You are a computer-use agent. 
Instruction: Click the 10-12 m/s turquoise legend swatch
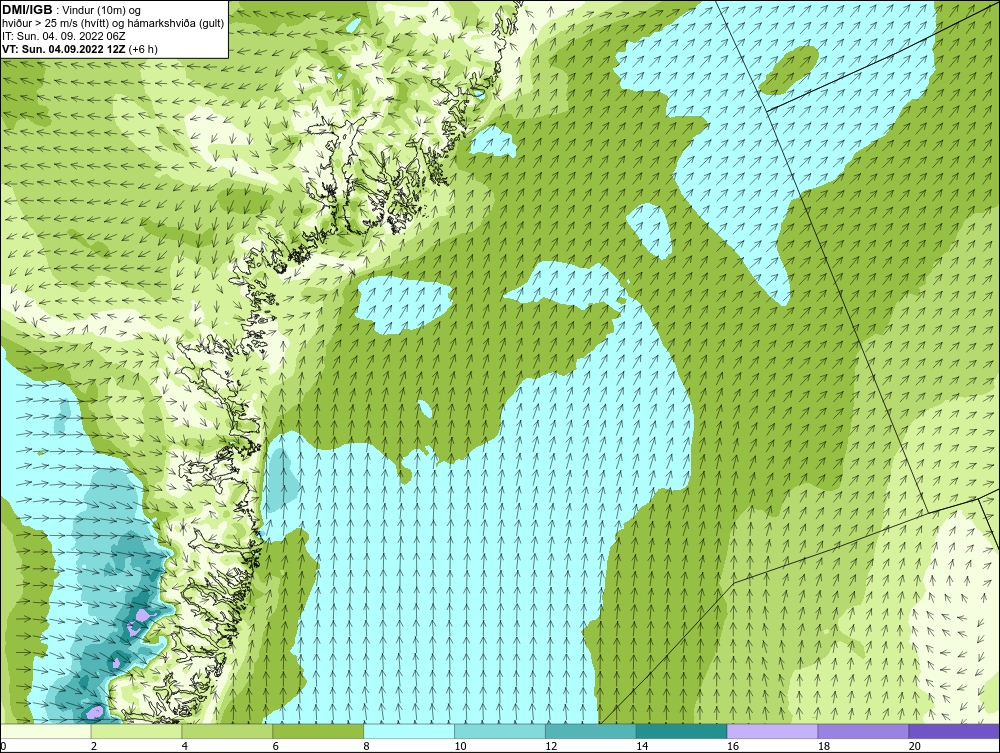[500, 731]
